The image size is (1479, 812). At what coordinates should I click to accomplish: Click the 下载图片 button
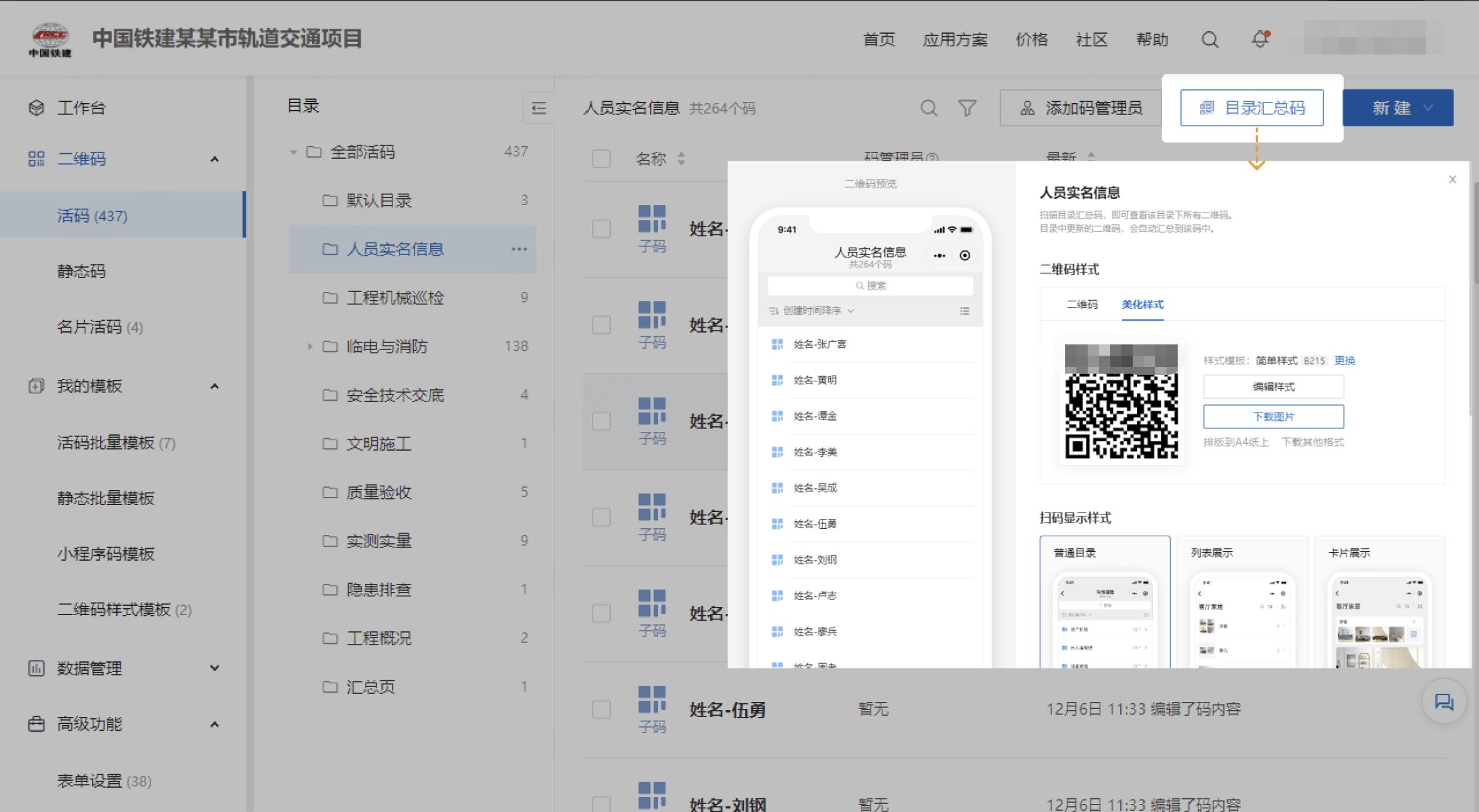click(1273, 416)
